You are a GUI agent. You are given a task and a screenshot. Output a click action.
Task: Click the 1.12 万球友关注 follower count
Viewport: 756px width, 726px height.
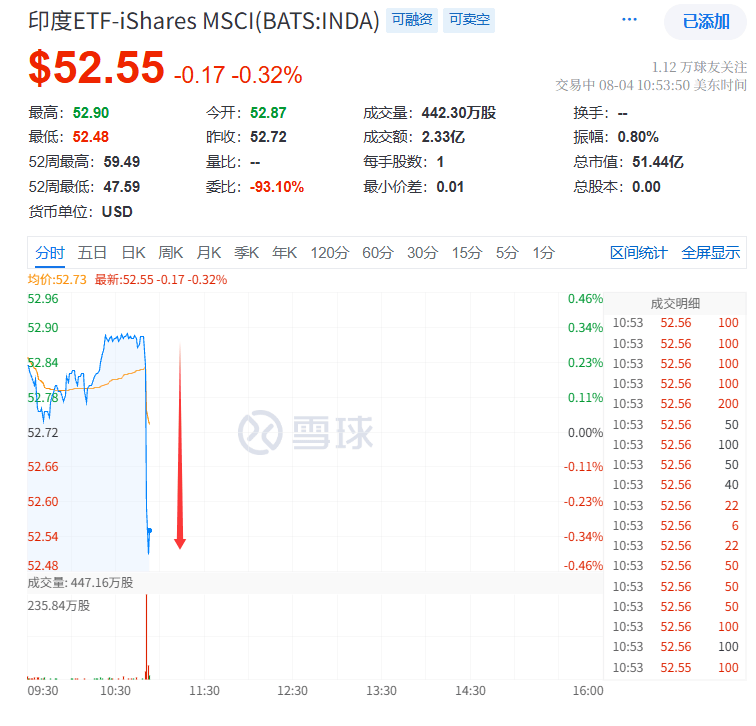tap(699, 67)
